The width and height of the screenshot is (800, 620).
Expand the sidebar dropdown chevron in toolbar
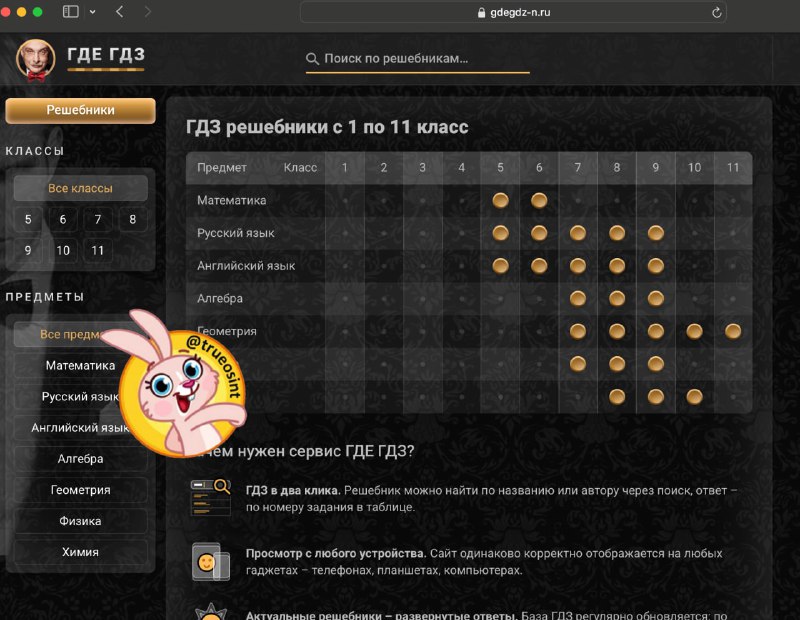(x=92, y=12)
